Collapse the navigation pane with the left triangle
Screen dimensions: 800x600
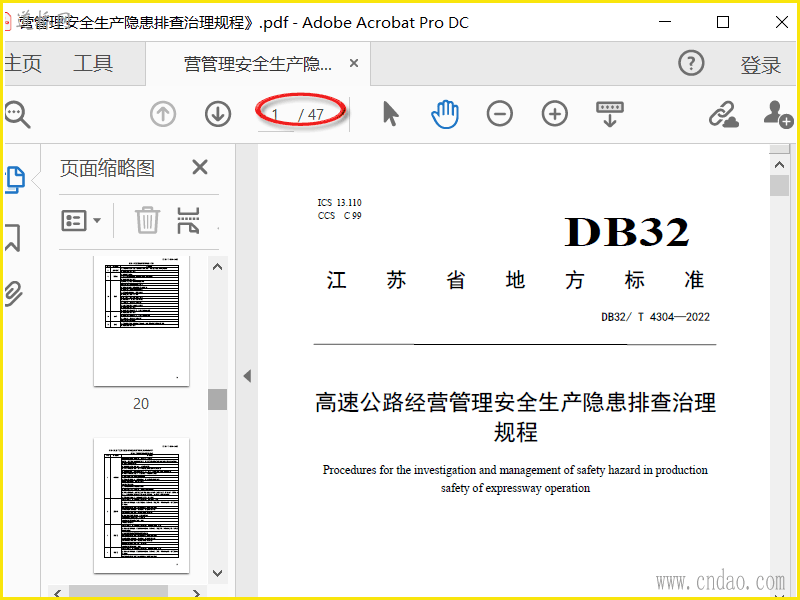(247, 376)
